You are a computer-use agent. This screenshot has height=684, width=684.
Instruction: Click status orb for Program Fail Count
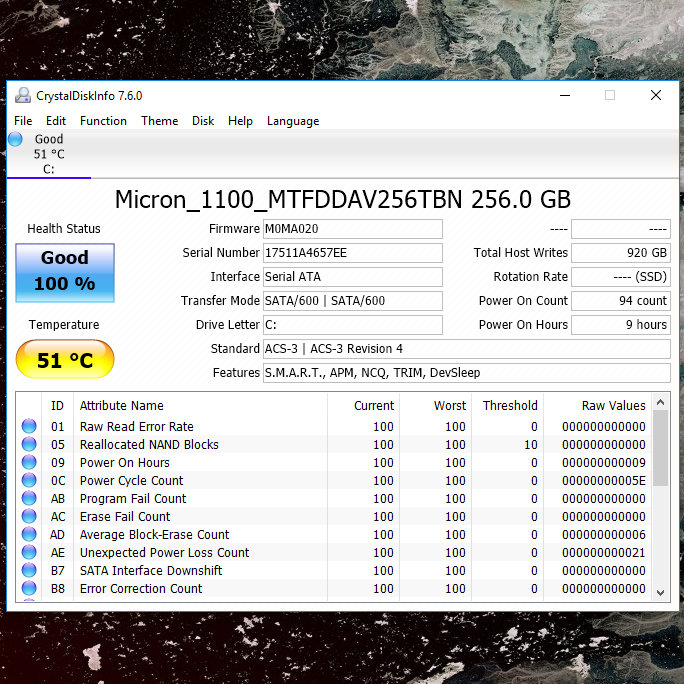(x=29, y=499)
